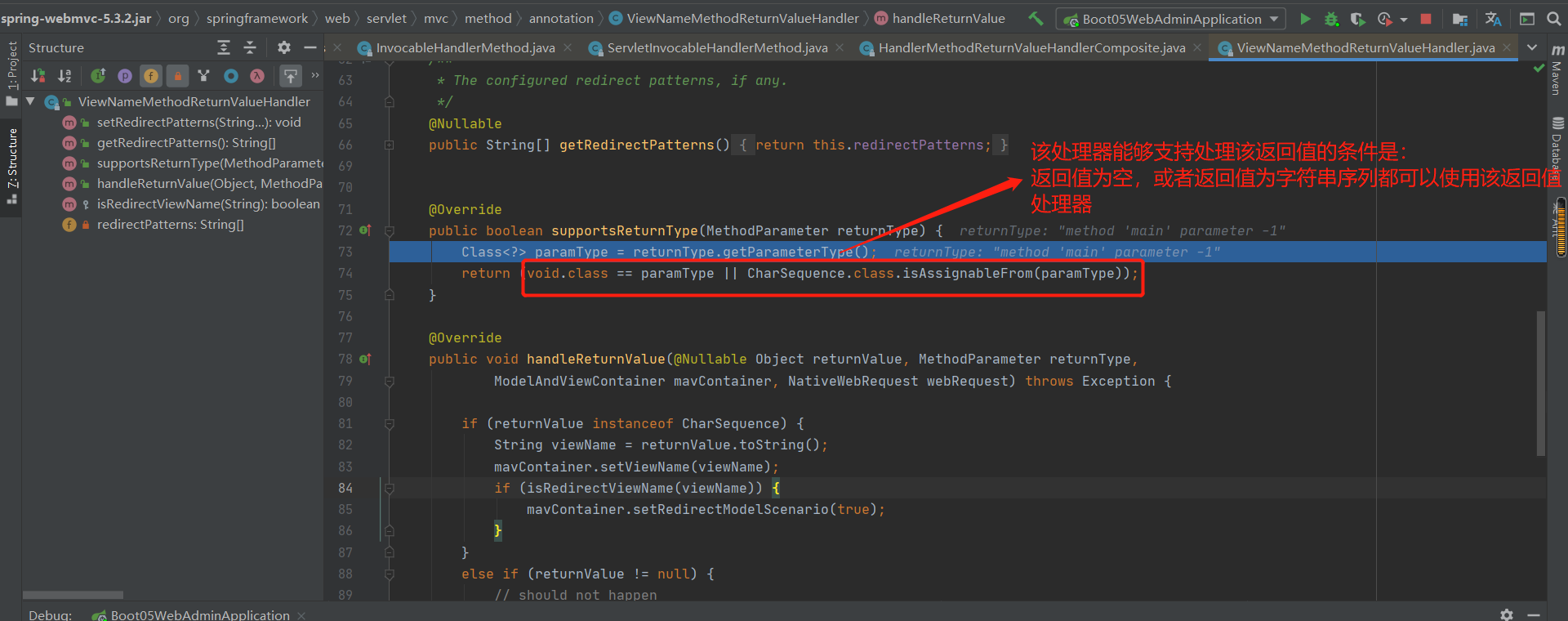Toggle Show Fields filter (orange f)
Screen dimensions: 1568x621
[151, 76]
